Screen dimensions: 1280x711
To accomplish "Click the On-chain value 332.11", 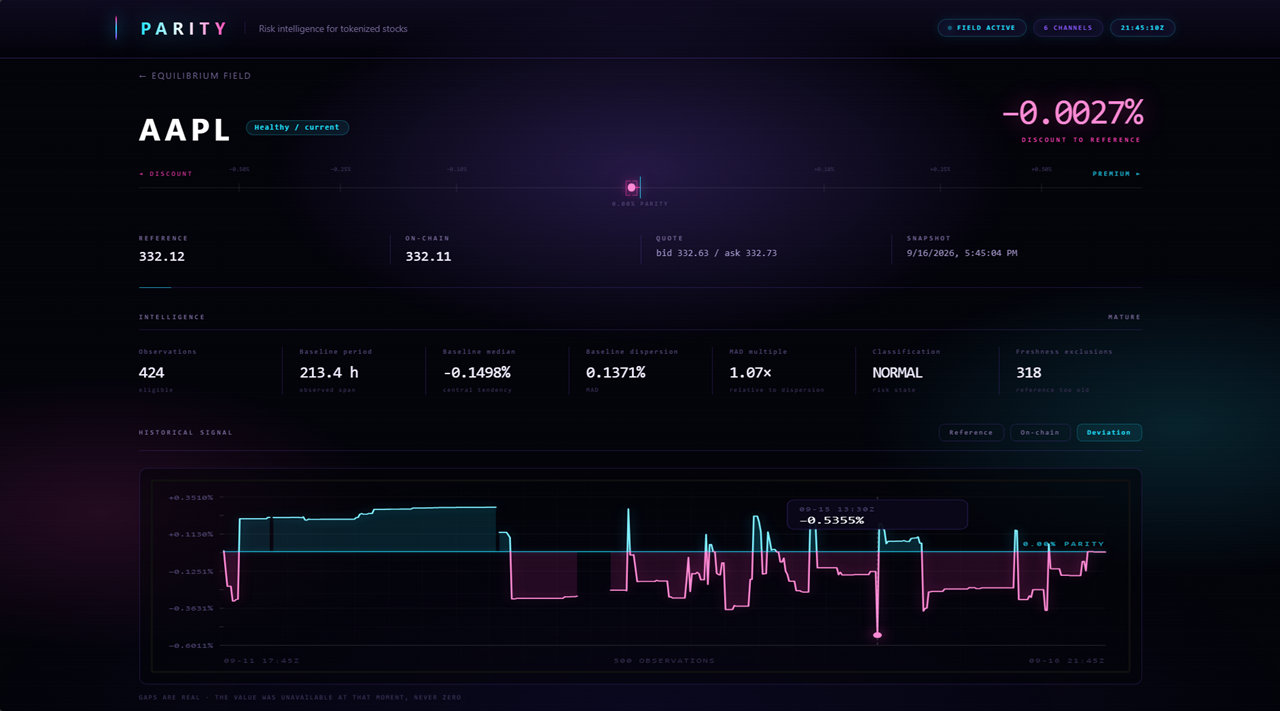I will point(428,257).
